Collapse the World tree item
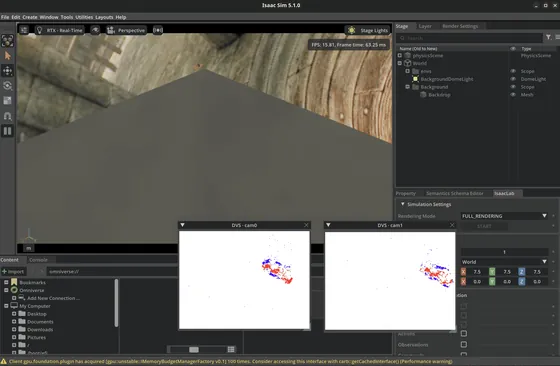The image size is (560, 366). 400,63
